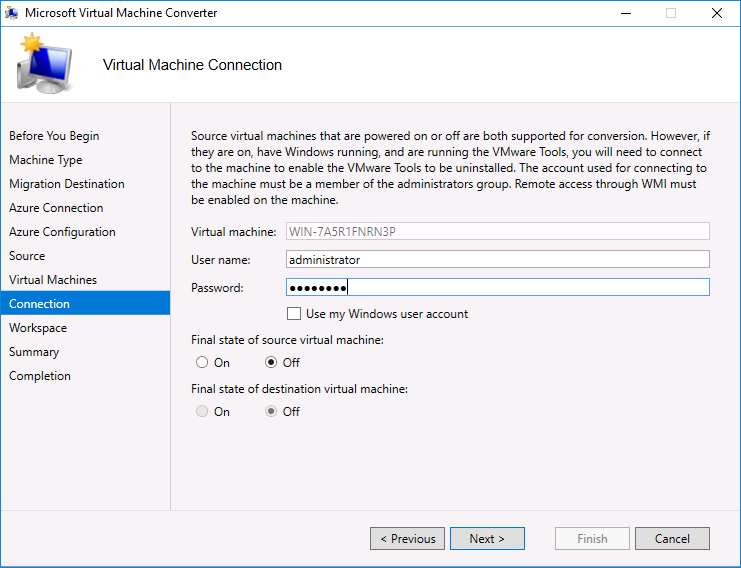Click the Next button
This screenshot has width=741, height=568.
(x=487, y=539)
